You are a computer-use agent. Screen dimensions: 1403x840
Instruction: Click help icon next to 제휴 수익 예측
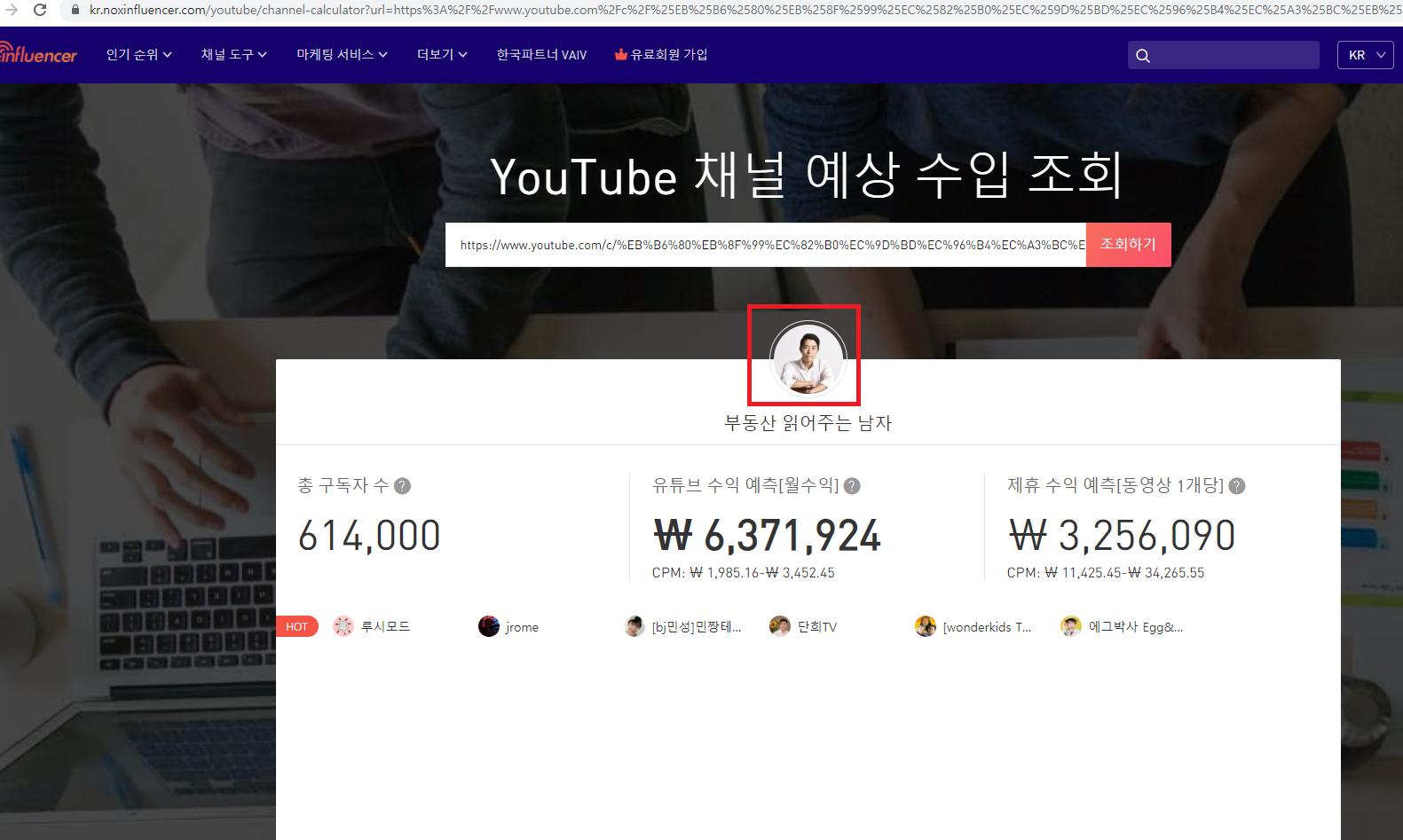[1237, 486]
